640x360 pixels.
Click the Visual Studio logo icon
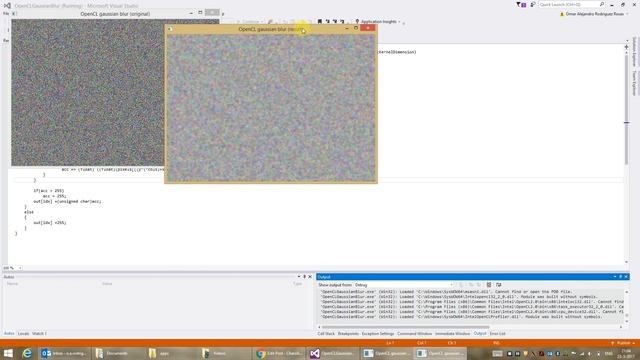pos(7,5)
